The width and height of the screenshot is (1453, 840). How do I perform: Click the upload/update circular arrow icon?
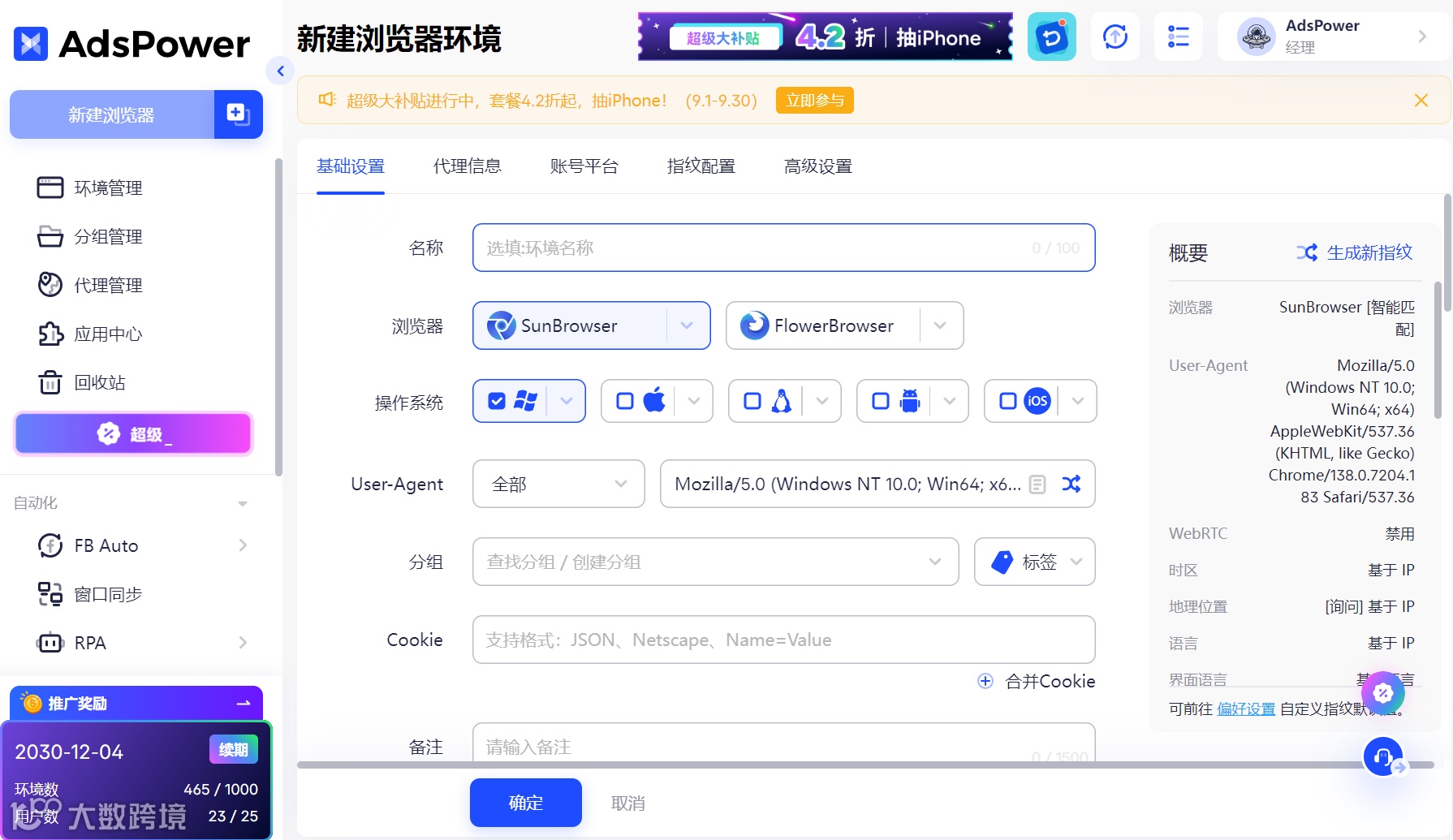tap(1115, 37)
